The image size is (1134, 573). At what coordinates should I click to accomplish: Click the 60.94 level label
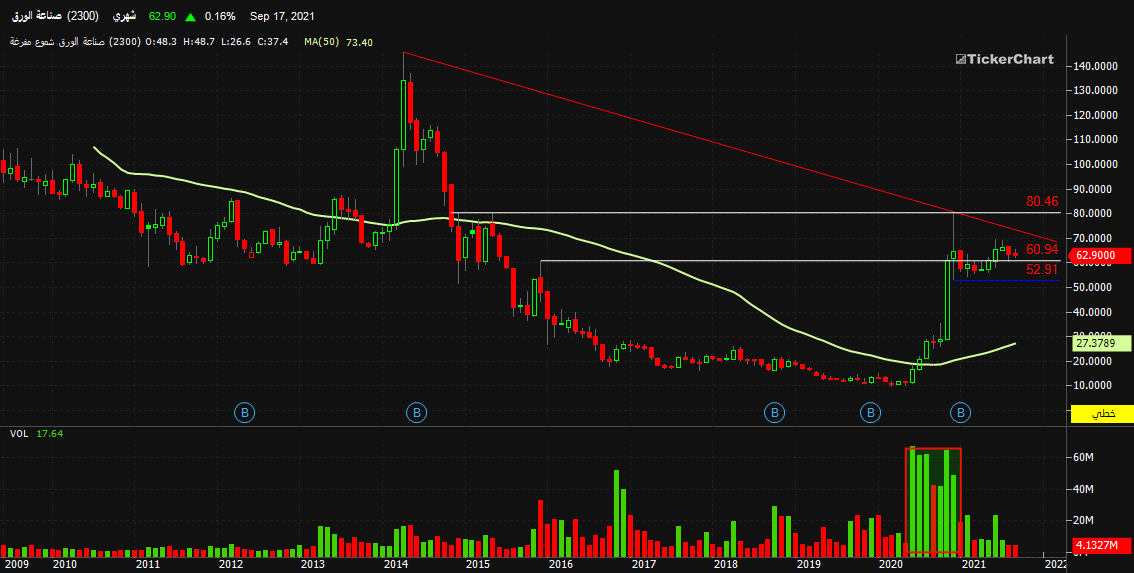point(1042,250)
